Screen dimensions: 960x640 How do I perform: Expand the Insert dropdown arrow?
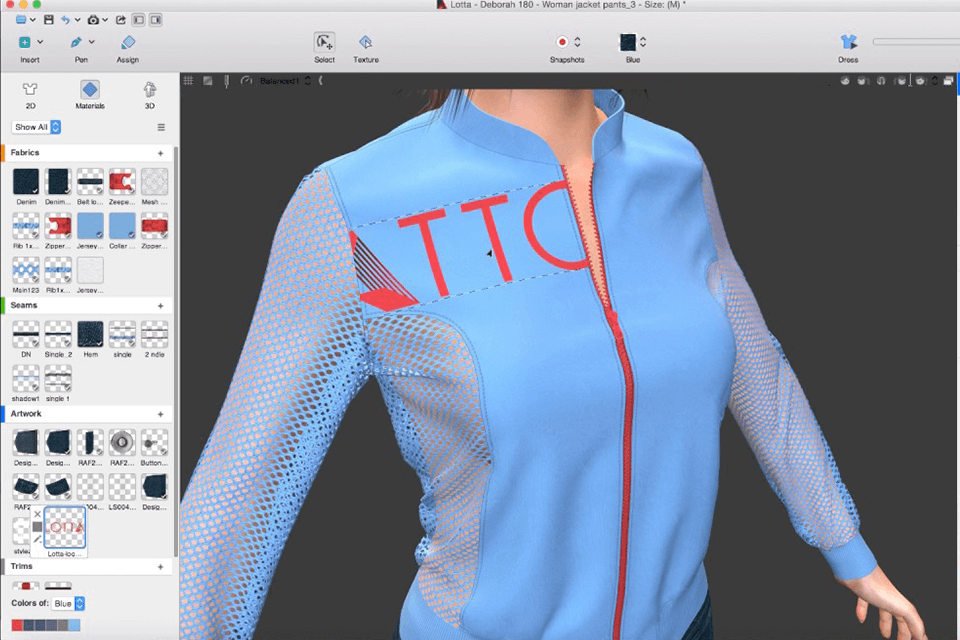tap(40, 42)
